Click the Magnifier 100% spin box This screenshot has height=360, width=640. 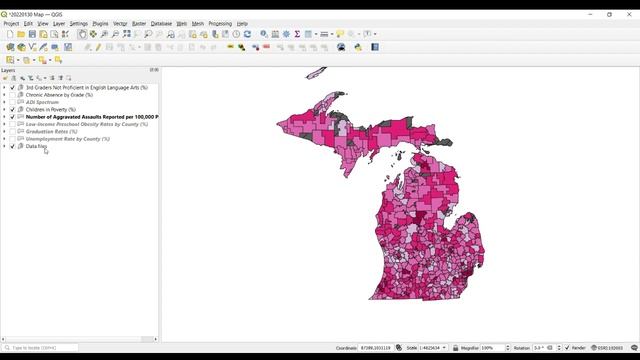tap(495, 348)
